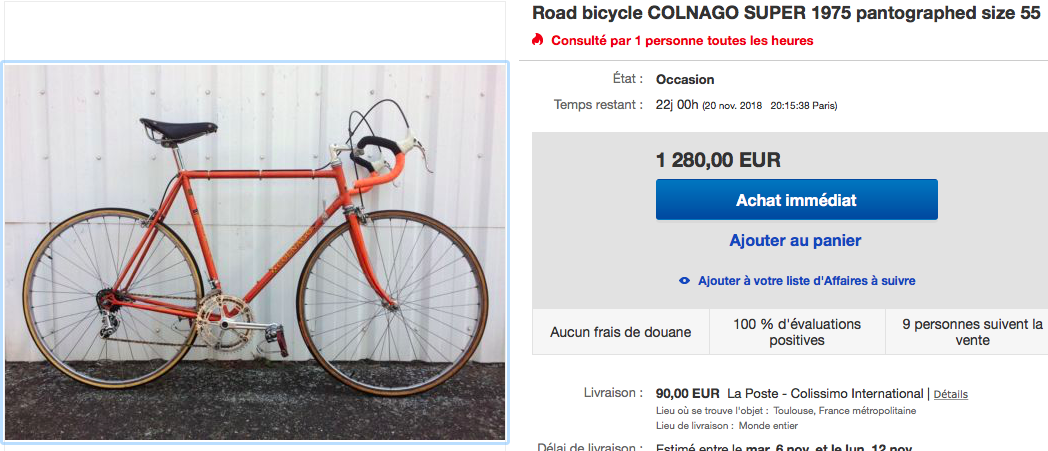Open the shipping Détails link
Image resolution: width=1048 pixels, height=451 pixels.
click(951, 394)
